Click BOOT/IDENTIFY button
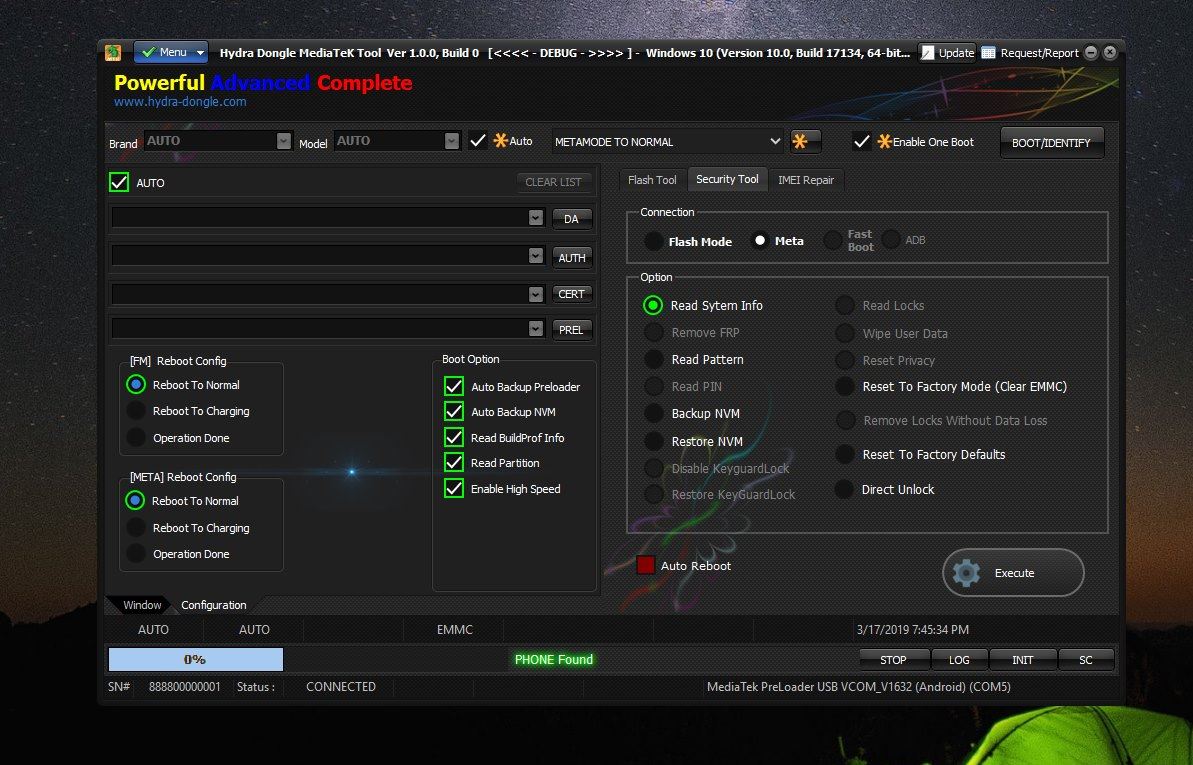 coord(1051,142)
